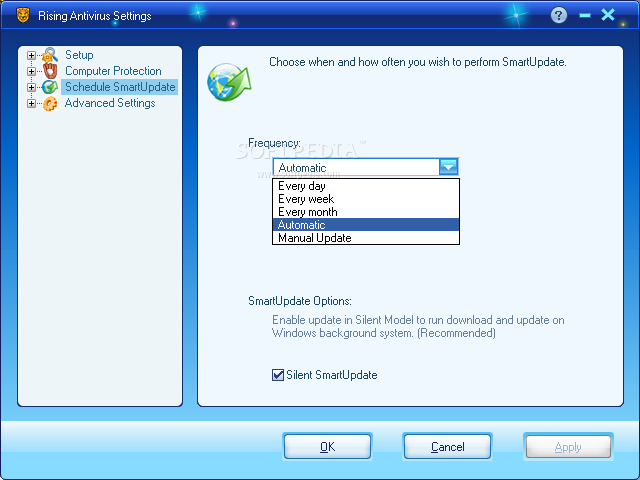Image resolution: width=640 pixels, height=480 pixels.
Task: Click the Computer Protection glove icon
Action: click(x=50, y=71)
